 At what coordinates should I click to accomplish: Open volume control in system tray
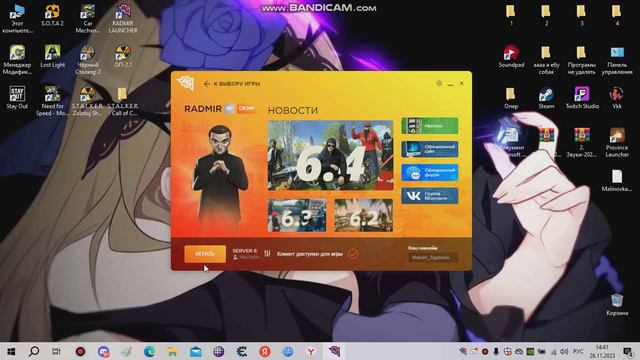[564, 351]
